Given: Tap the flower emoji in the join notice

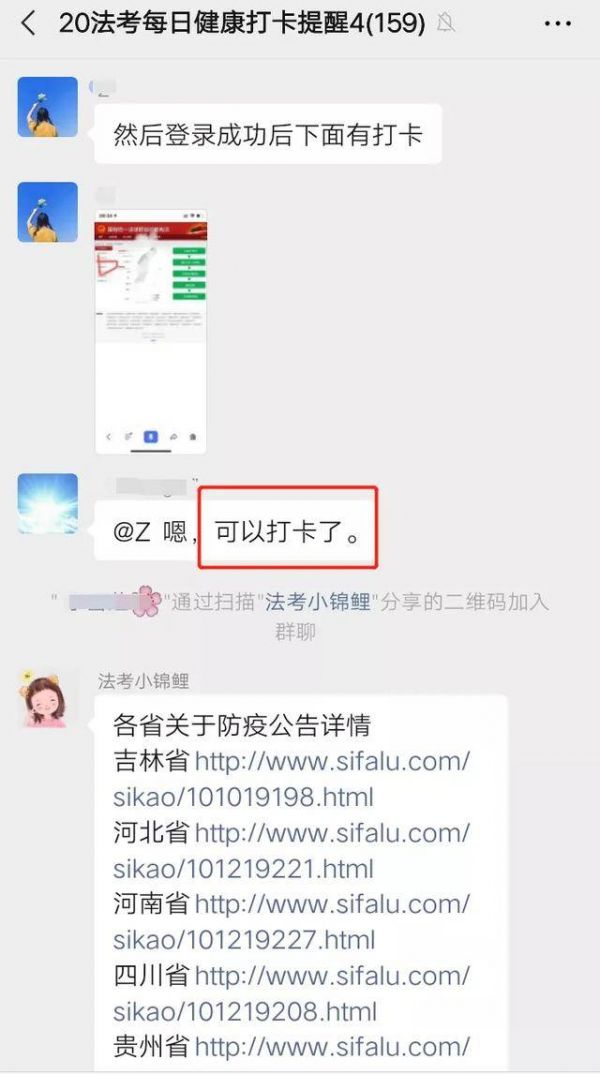Looking at the screenshot, I should tap(145, 601).
